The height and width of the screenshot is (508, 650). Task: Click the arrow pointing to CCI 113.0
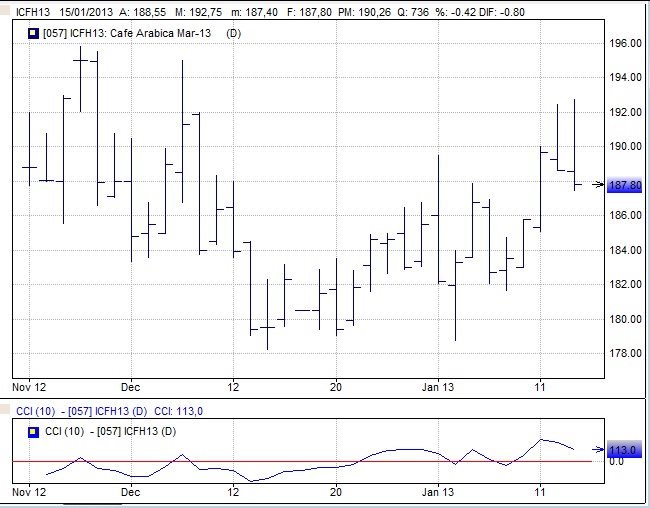597,450
